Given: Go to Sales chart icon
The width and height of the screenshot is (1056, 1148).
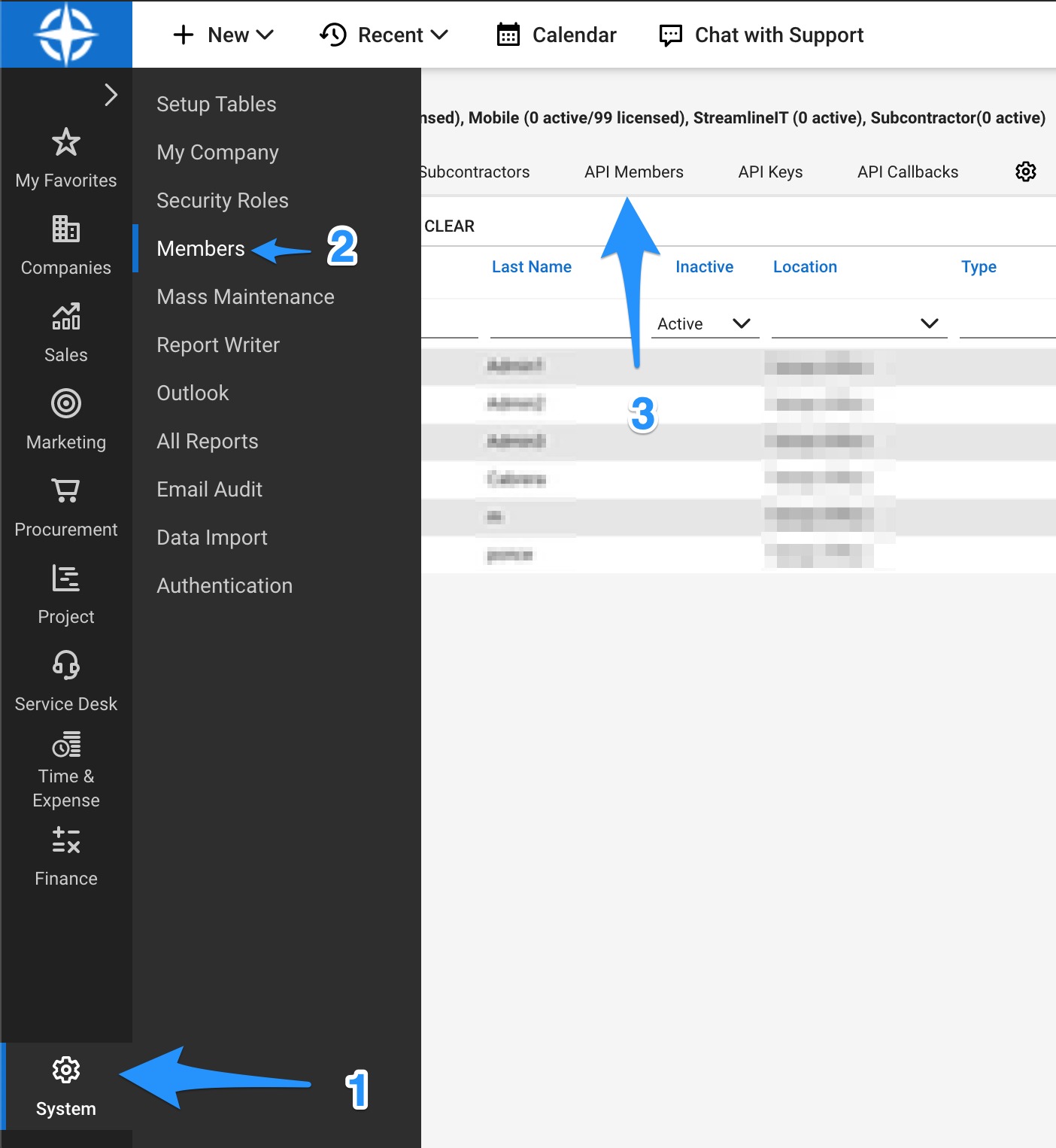Looking at the screenshot, I should 66,317.
